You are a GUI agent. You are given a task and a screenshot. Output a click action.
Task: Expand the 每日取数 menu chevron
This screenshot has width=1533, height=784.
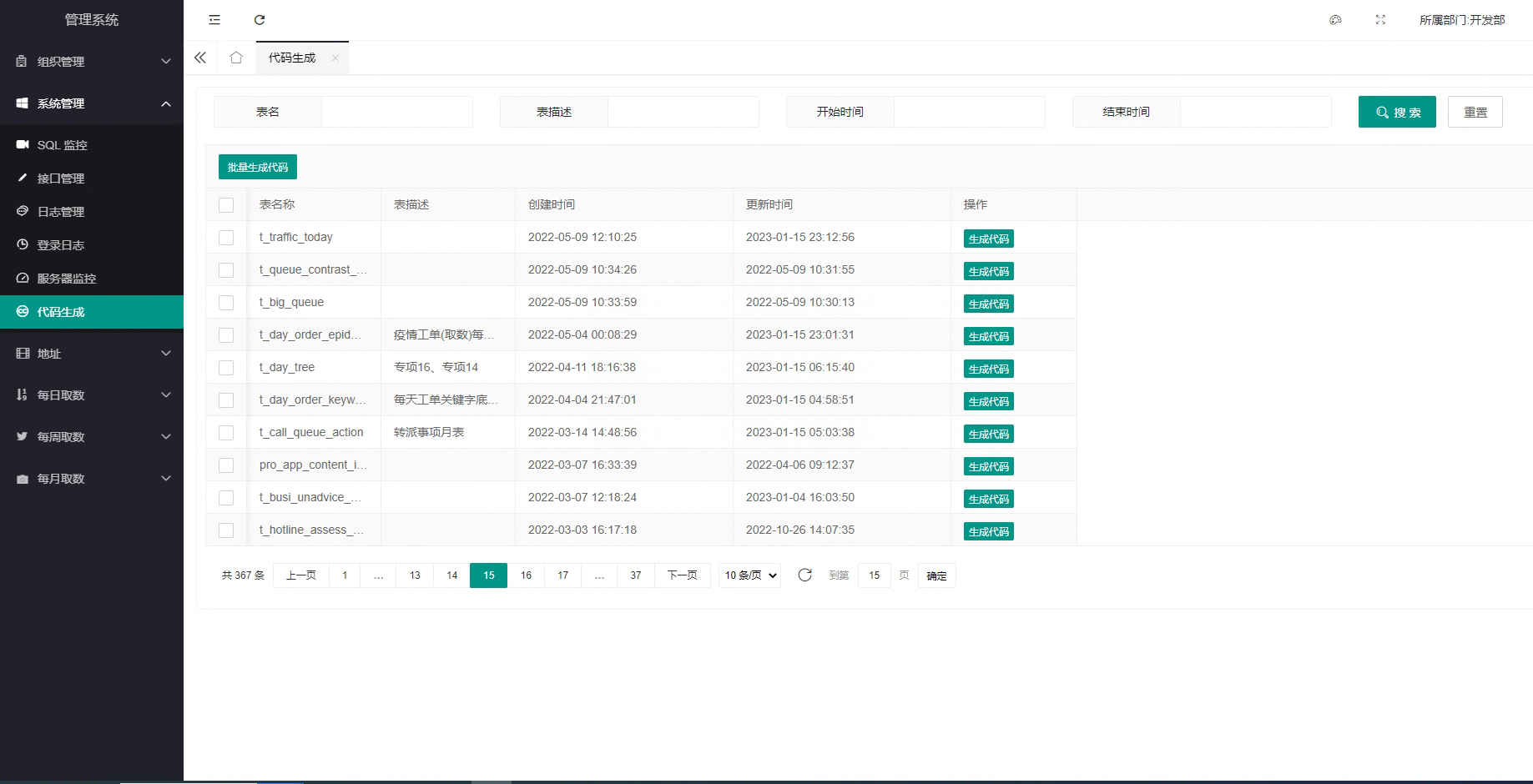[166, 395]
